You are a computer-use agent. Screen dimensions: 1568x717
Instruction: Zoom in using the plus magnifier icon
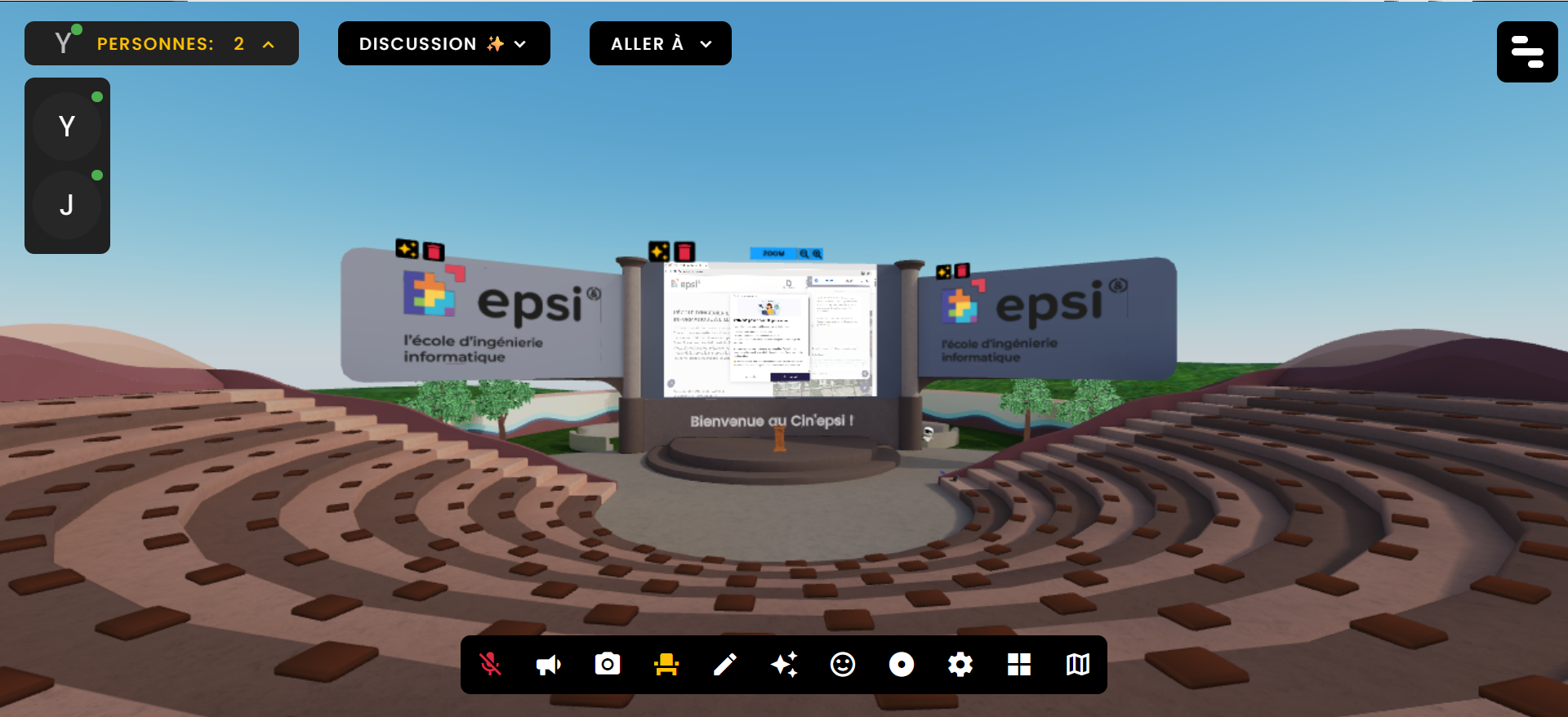[x=817, y=254]
